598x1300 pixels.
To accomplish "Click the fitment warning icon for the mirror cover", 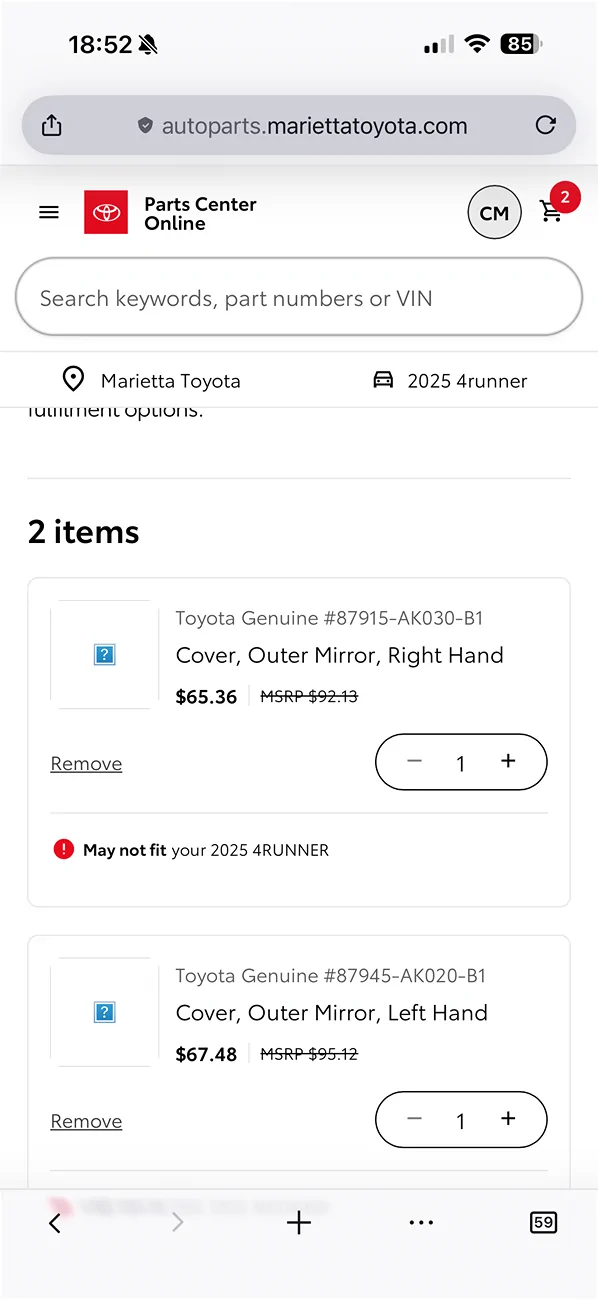I will coord(63,849).
